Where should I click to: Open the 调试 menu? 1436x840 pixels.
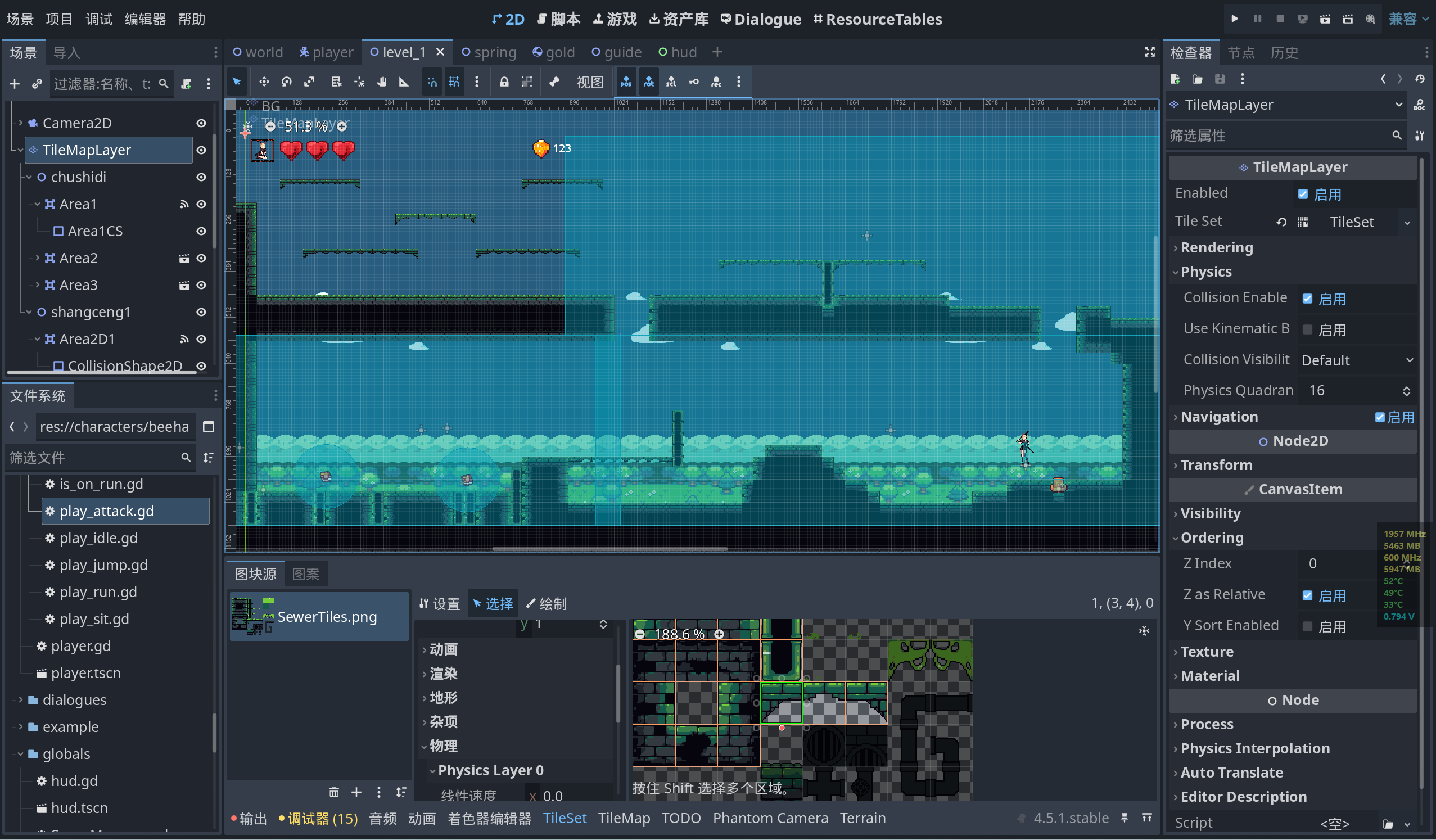(x=98, y=19)
